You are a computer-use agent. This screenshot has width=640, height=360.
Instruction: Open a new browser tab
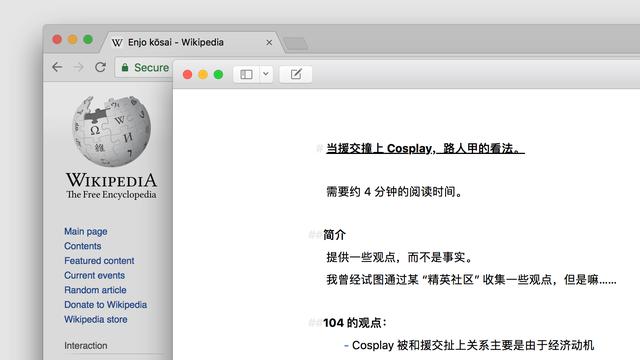(x=296, y=44)
